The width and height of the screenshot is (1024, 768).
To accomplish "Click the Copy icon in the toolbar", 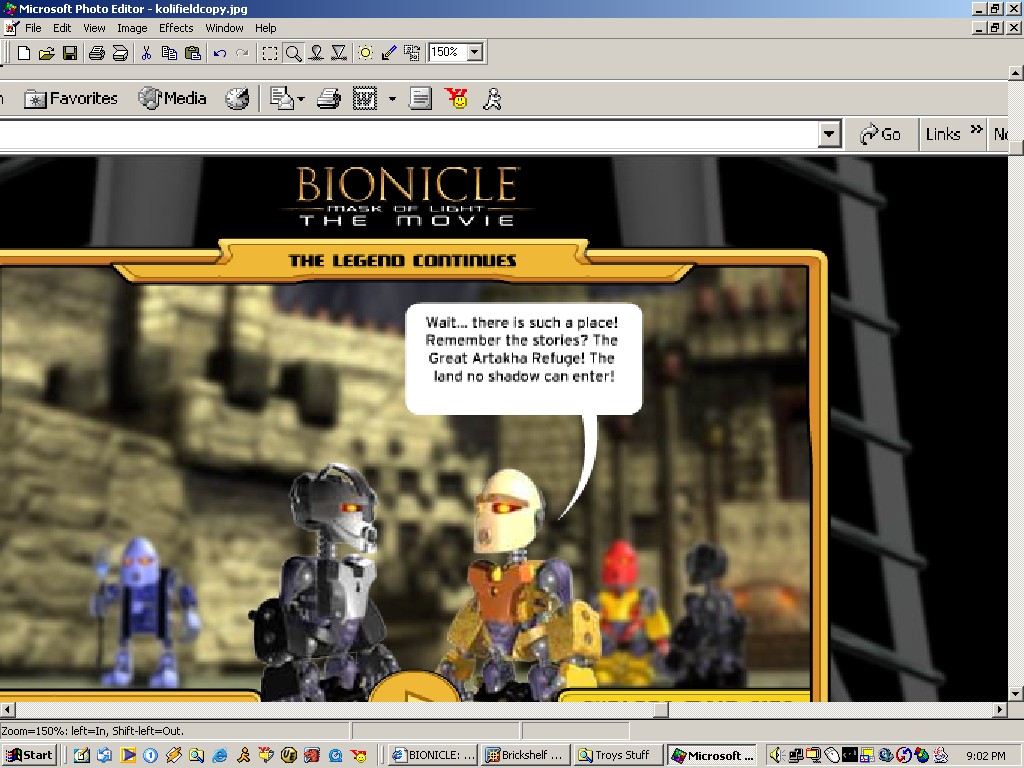I will click(169, 53).
